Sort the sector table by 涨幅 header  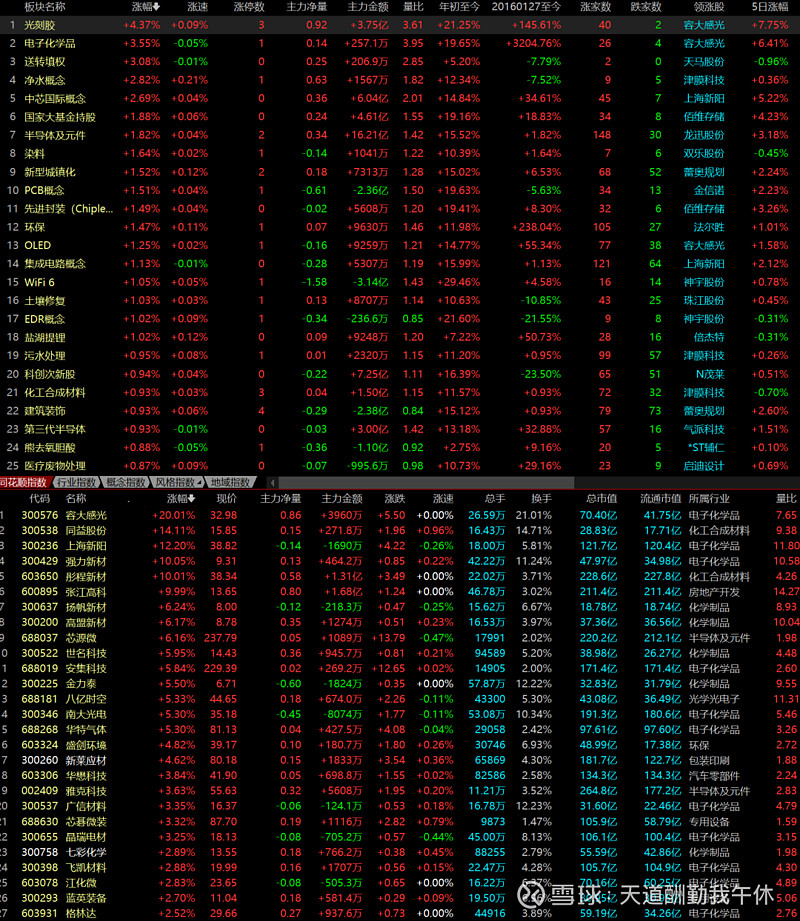coord(145,7)
